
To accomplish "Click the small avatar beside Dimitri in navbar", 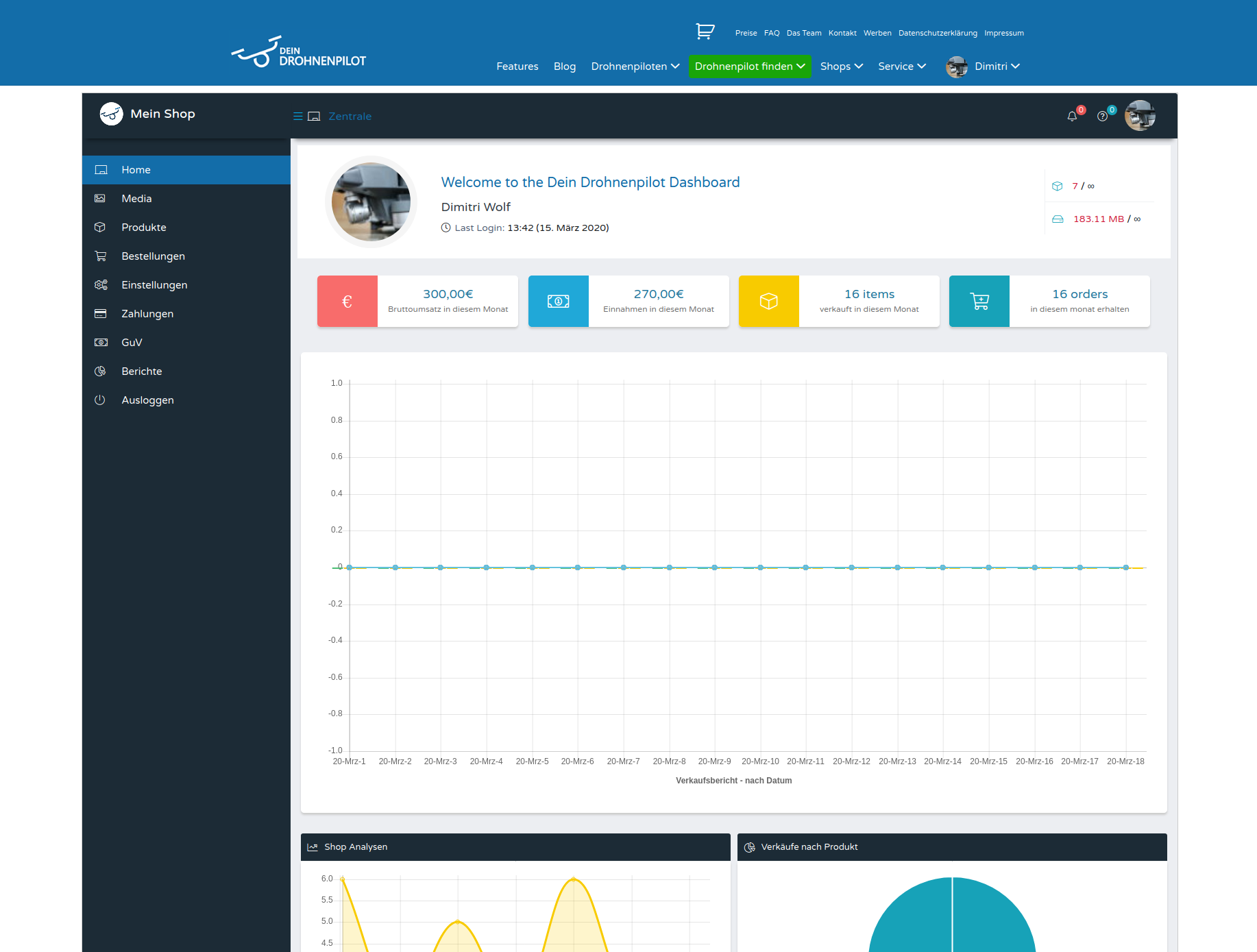I will point(957,66).
